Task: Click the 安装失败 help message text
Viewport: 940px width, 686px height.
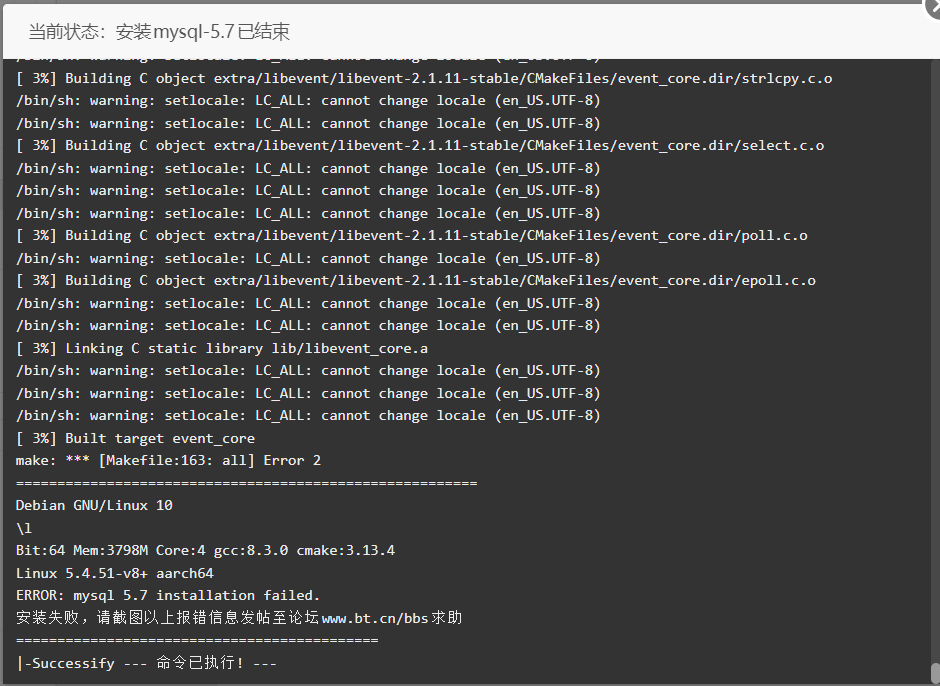Action: [x=239, y=618]
